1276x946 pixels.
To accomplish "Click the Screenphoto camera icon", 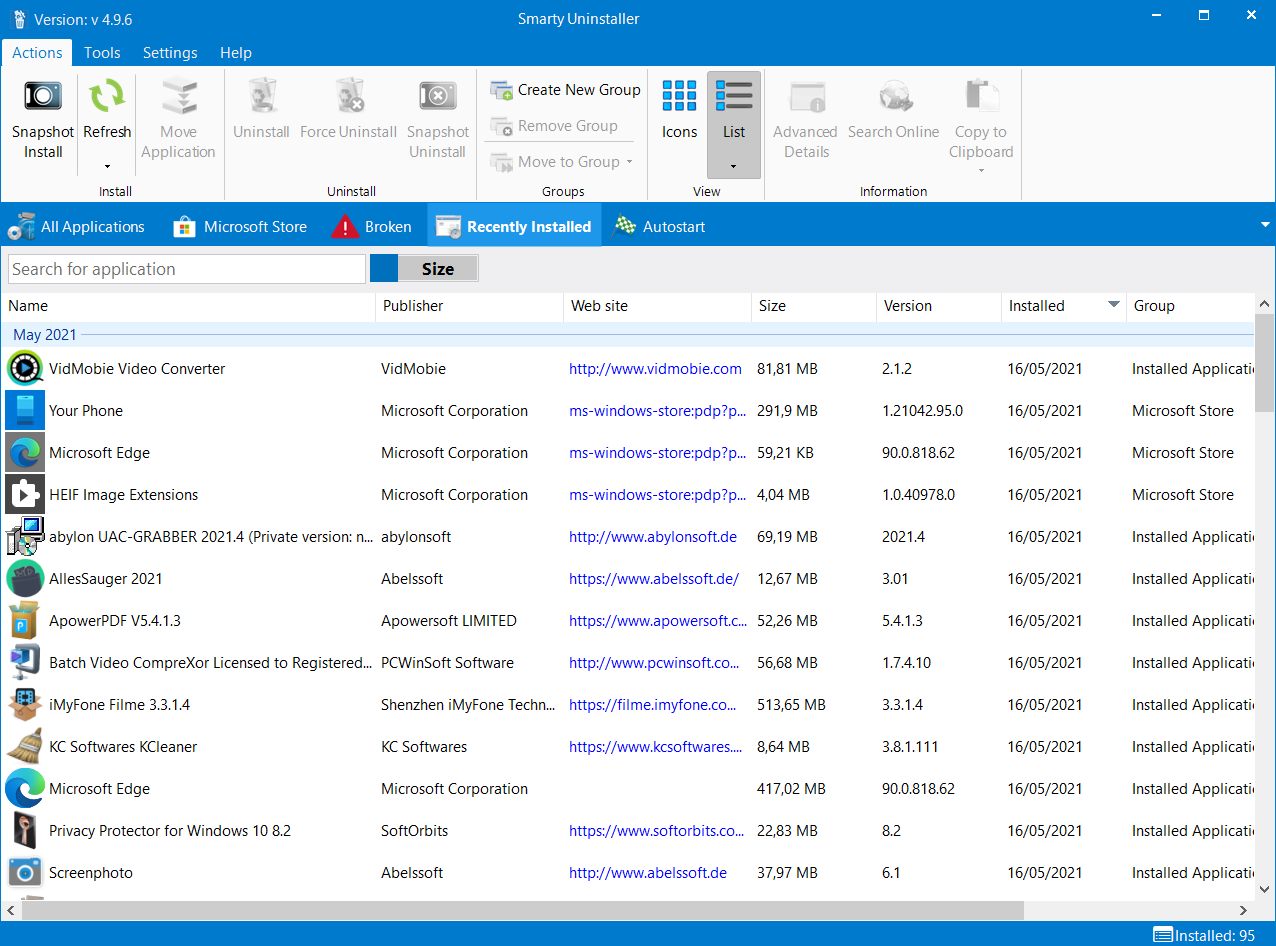I will pos(24,873).
